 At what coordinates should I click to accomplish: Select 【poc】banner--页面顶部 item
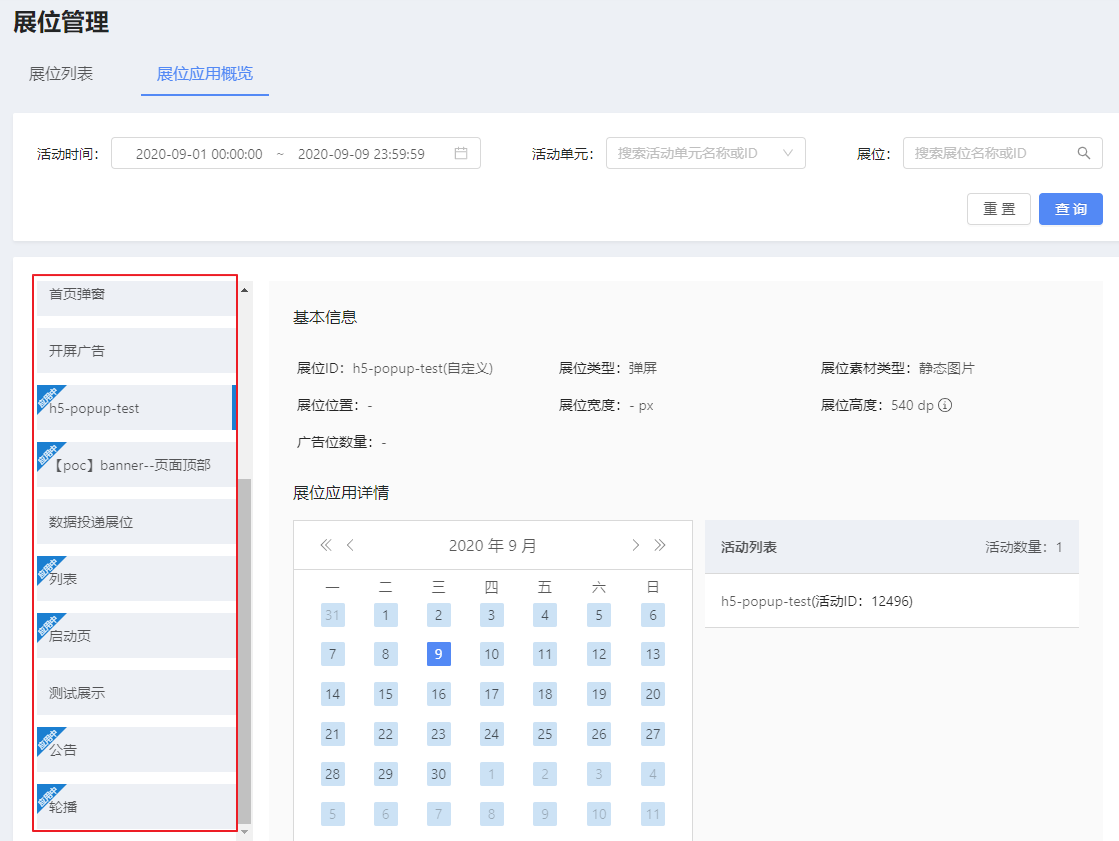[136, 465]
